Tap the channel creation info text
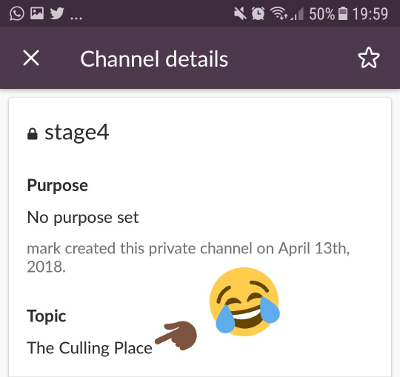Image resolution: width=400 pixels, height=377 pixels. pos(188,258)
